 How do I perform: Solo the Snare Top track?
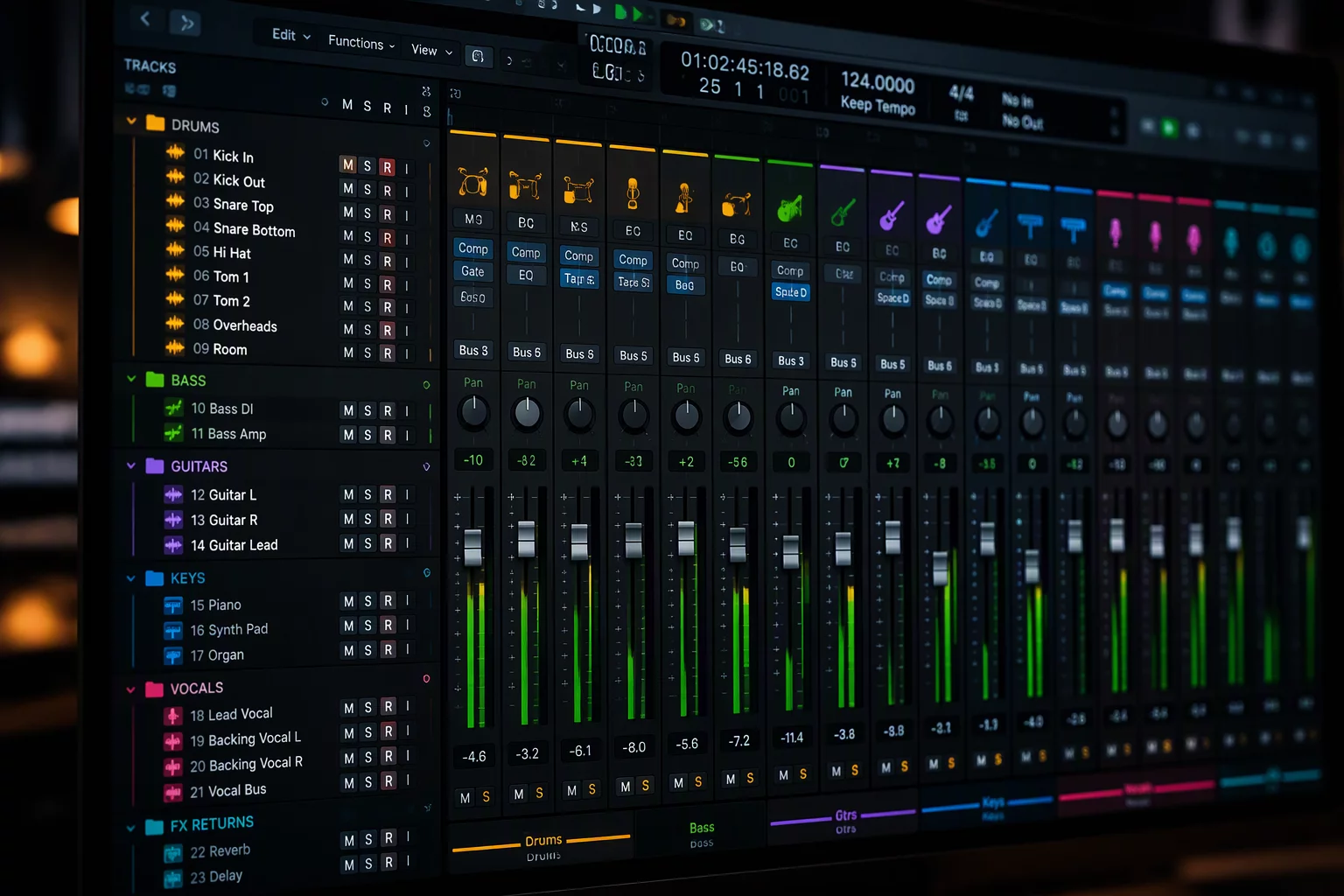[x=367, y=213]
